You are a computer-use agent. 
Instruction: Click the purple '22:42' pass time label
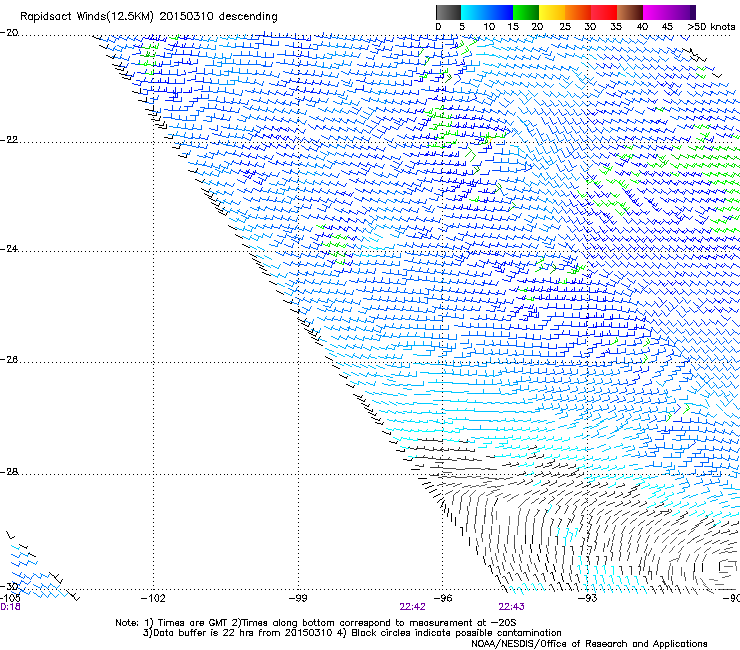tap(412, 607)
